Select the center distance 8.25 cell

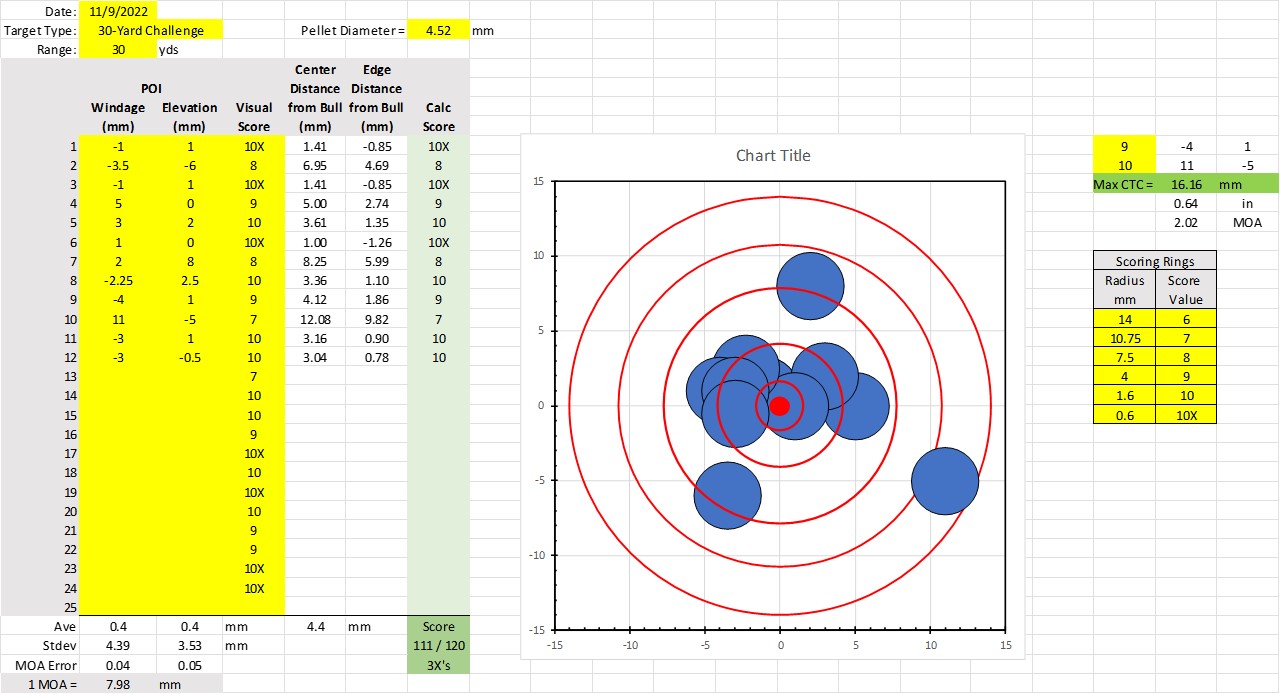315,261
